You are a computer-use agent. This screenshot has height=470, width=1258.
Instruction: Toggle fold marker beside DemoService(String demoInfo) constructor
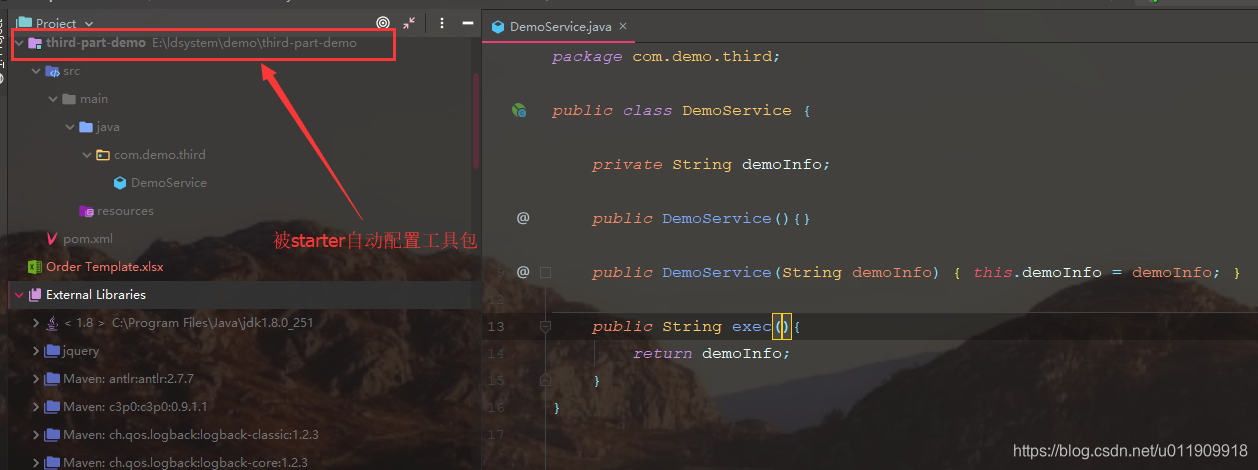545,272
